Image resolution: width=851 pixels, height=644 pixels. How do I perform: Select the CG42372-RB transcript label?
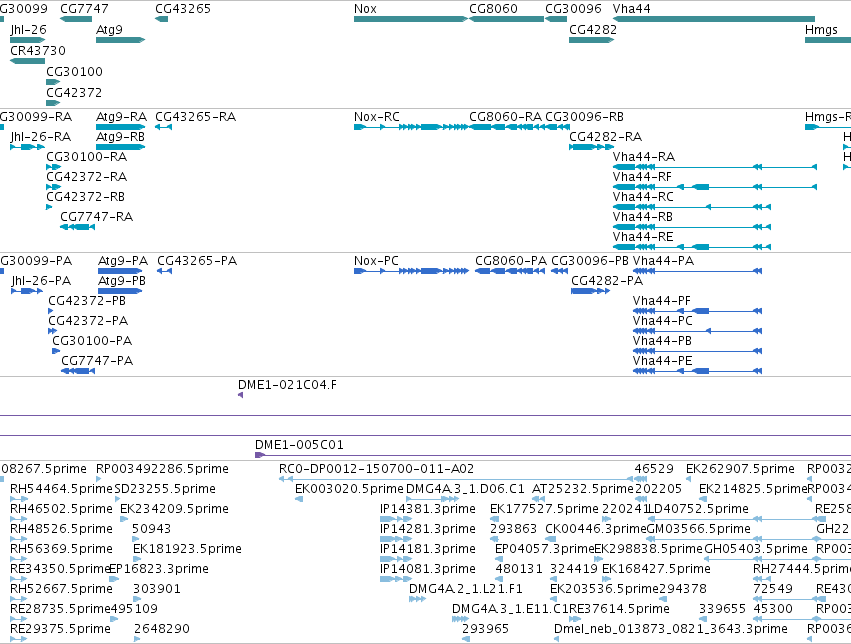coord(85,197)
